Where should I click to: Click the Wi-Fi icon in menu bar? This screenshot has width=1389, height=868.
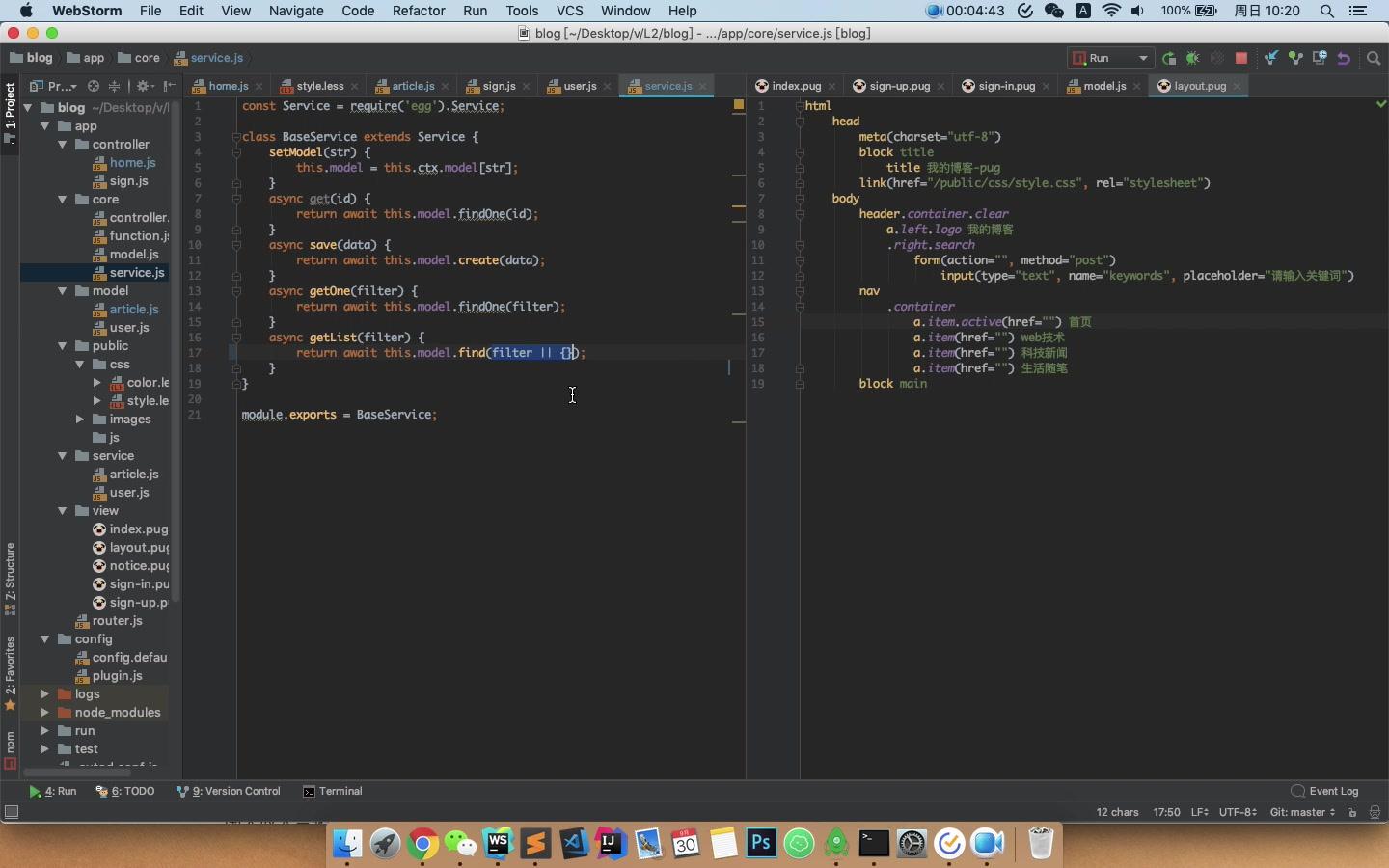pyautogui.click(x=1112, y=11)
